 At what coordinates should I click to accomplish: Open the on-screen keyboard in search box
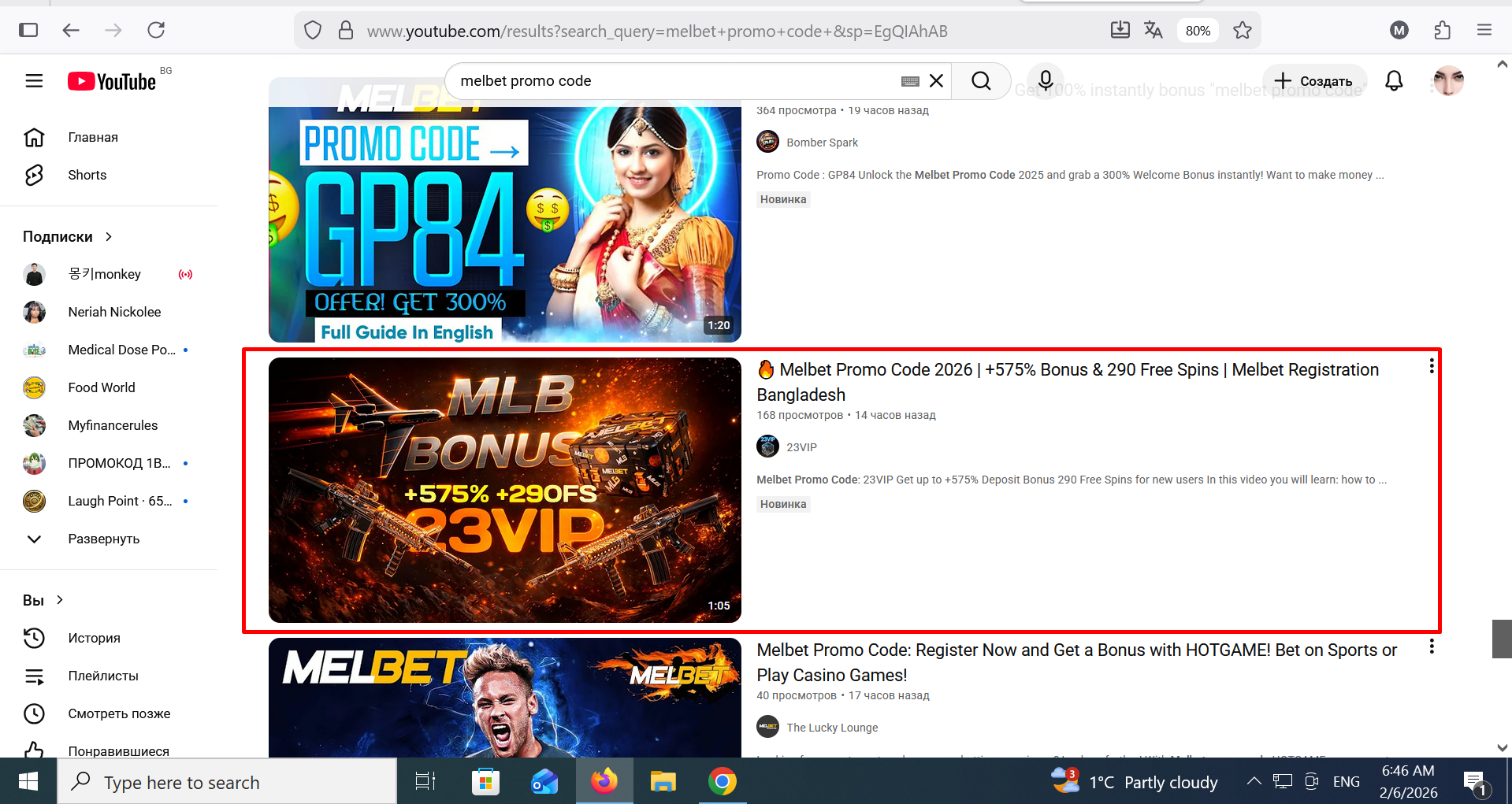[x=910, y=81]
